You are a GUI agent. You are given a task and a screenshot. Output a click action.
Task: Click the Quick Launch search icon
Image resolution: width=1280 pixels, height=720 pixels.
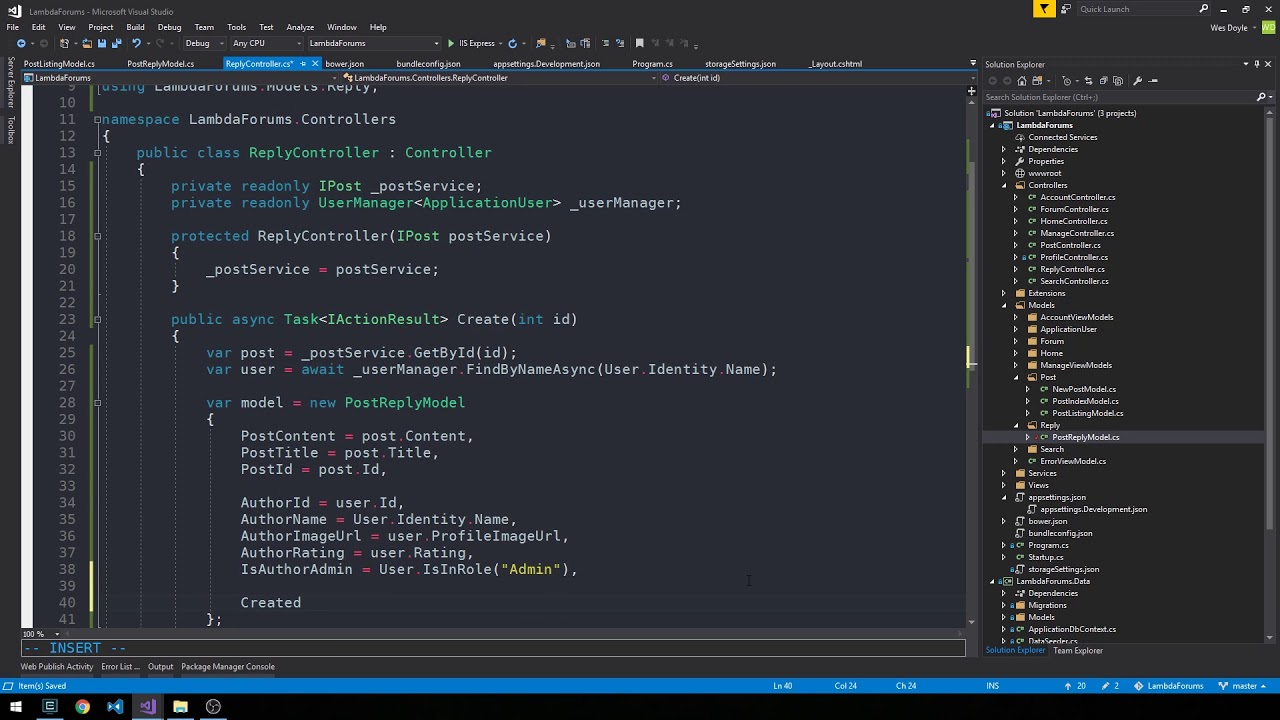coord(1203,9)
